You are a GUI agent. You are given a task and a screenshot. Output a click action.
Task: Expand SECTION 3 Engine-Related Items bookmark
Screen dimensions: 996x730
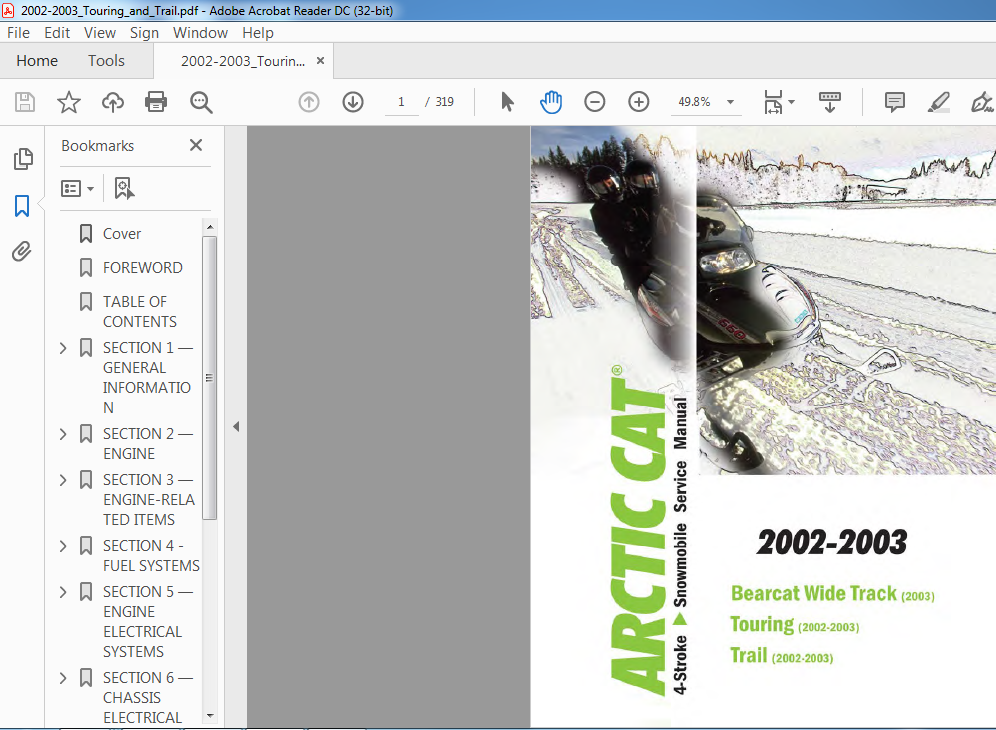click(x=63, y=480)
